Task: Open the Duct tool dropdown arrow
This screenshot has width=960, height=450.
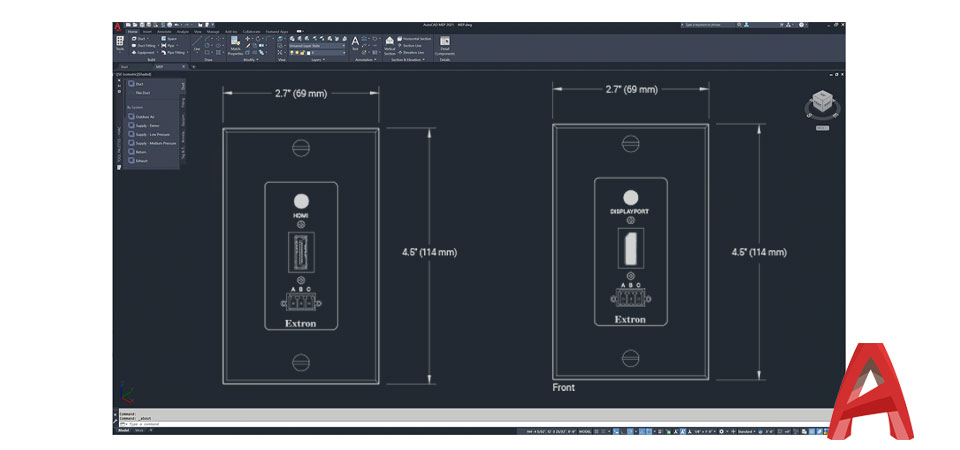Action: point(148,39)
